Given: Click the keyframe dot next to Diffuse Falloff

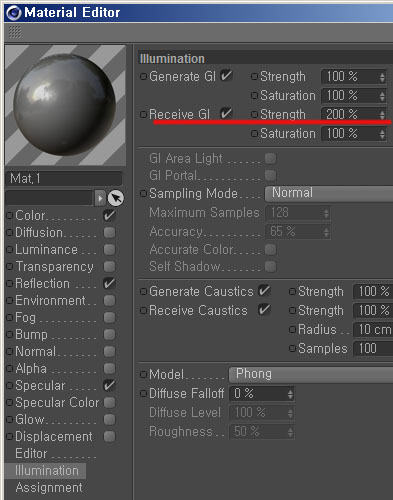Looking at the screenshot, I should pos(143,394).
